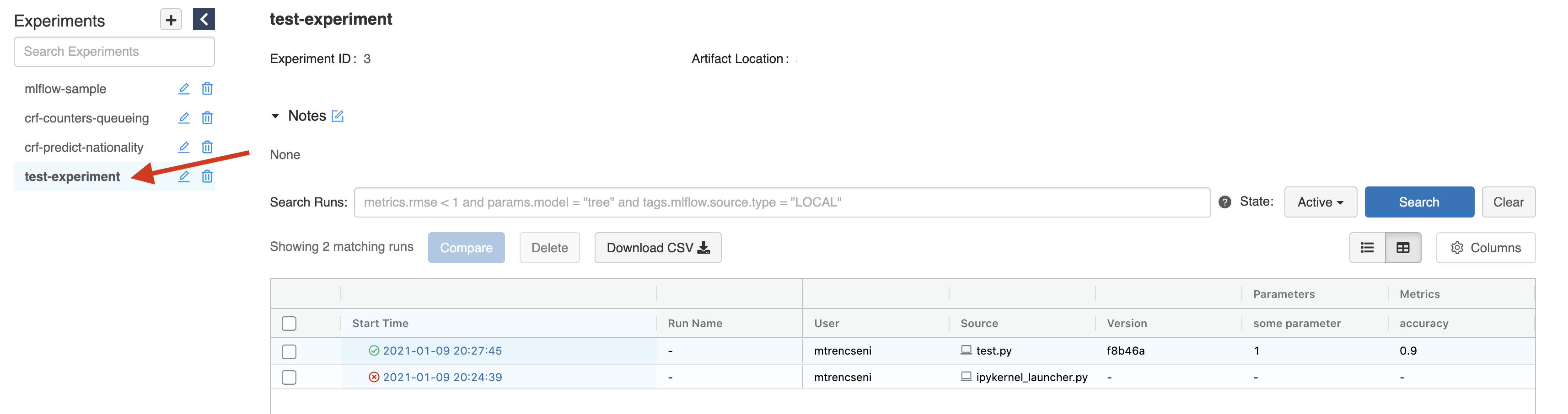
Task: Click the blue Search button
Action: click(1419, 202)
